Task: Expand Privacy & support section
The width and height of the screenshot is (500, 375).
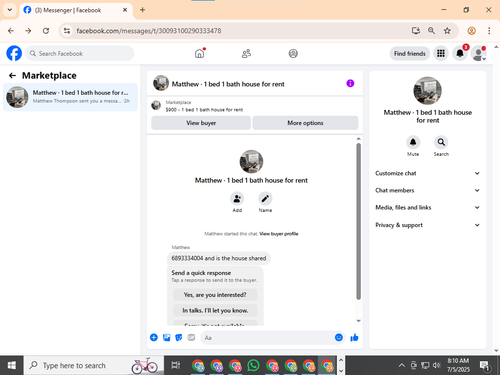Action: tap(427, 225)
